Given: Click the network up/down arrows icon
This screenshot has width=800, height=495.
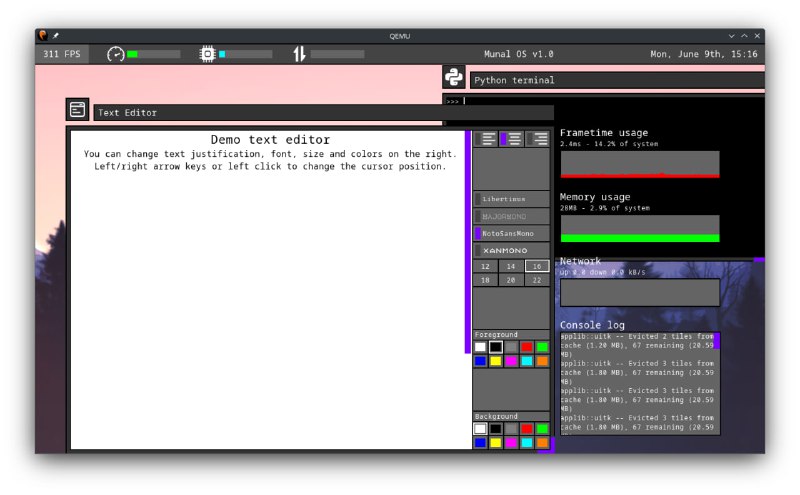Looking at the screenshot, I should coord(299,54).
